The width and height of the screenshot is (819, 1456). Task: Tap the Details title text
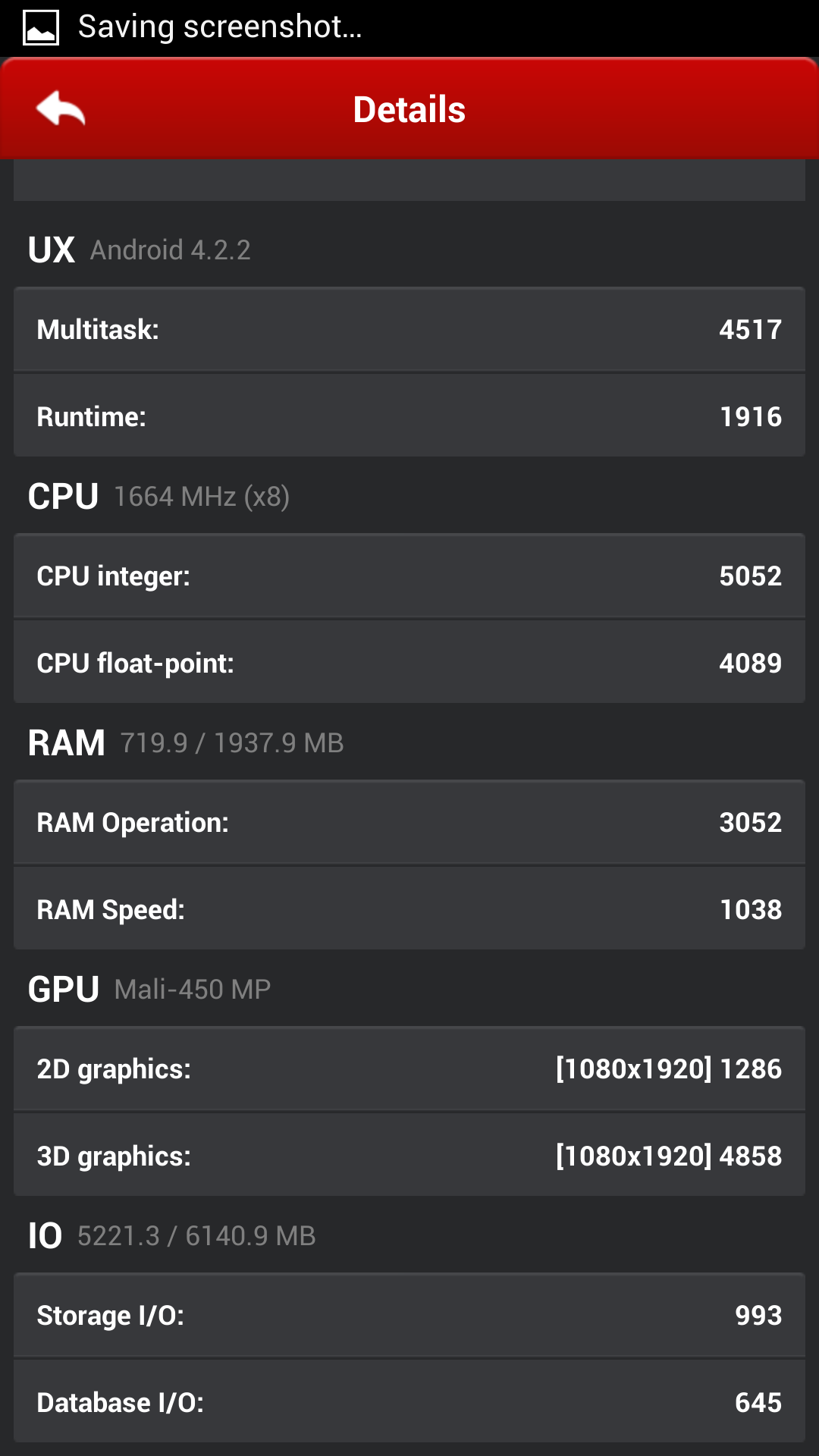pyautogui.click(x=409, y=109)
